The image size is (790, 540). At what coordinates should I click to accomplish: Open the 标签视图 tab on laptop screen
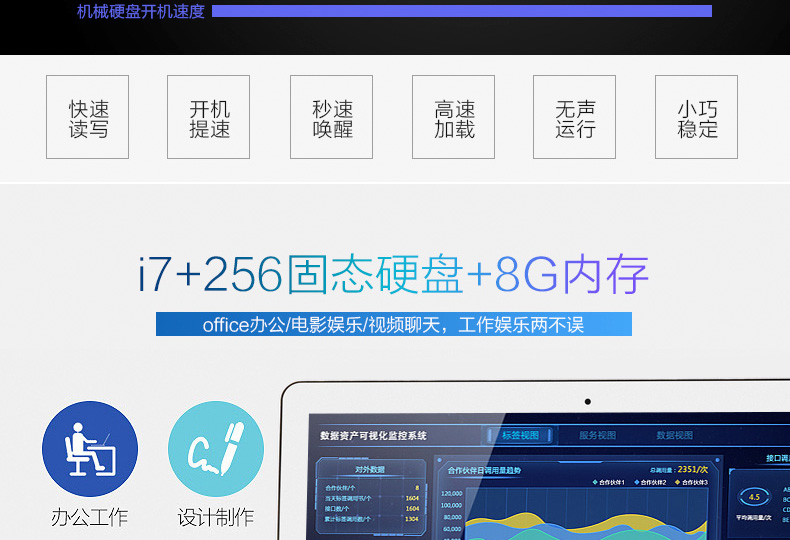tap(520, 435)
